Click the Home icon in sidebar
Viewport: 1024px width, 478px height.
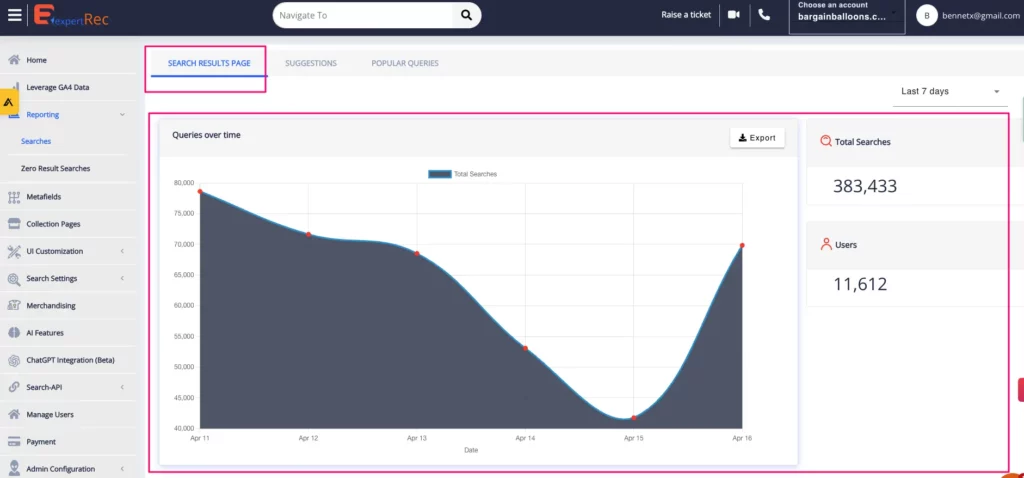(x=14, y=60)
